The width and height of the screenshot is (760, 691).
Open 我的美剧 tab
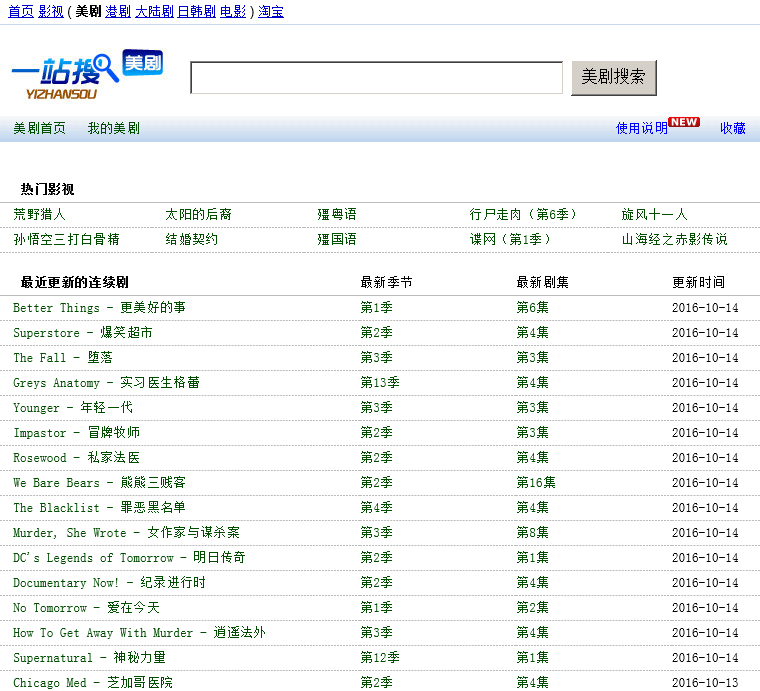coord(113,128)
